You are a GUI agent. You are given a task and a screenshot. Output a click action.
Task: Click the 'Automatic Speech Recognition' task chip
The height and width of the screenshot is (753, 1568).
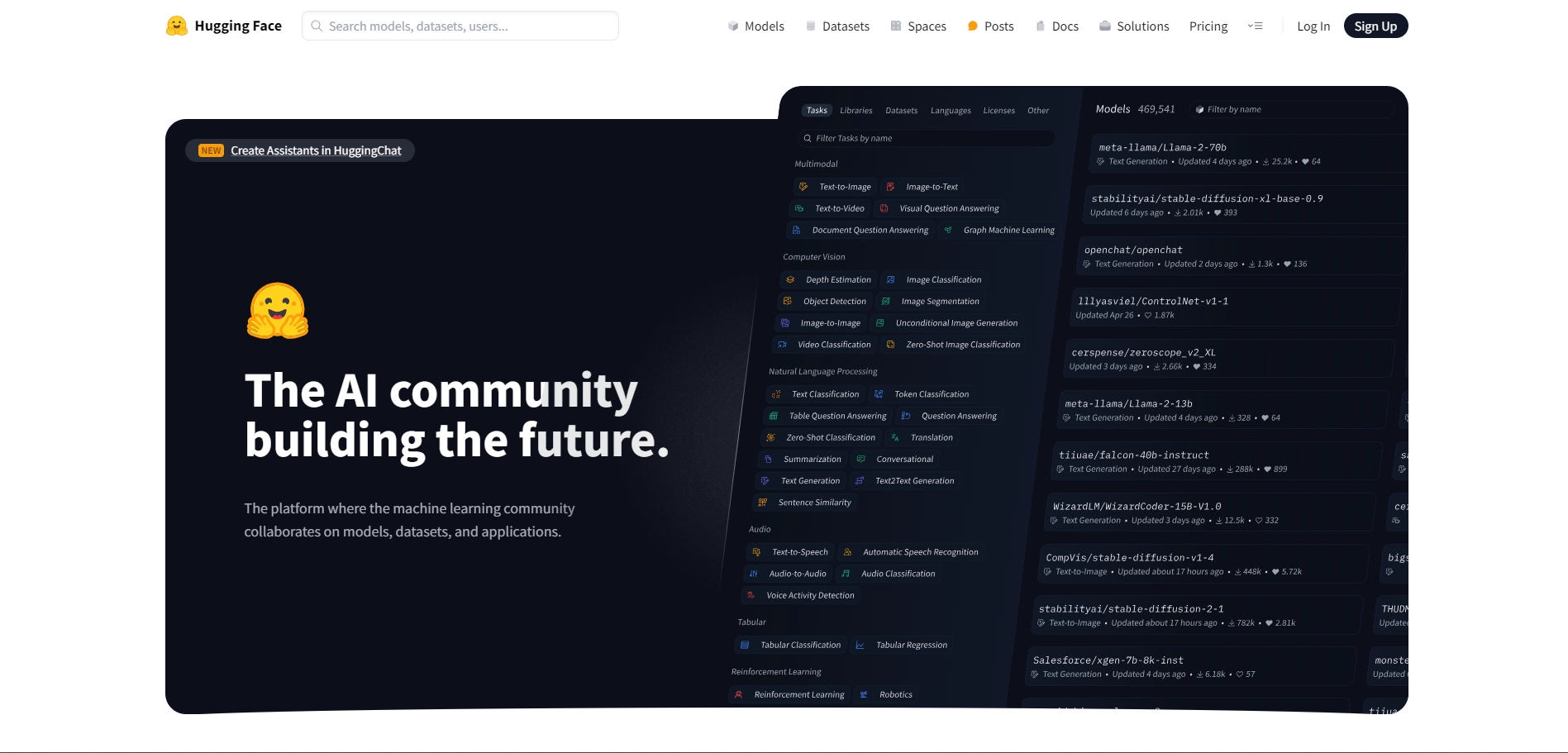pos(910,551)
